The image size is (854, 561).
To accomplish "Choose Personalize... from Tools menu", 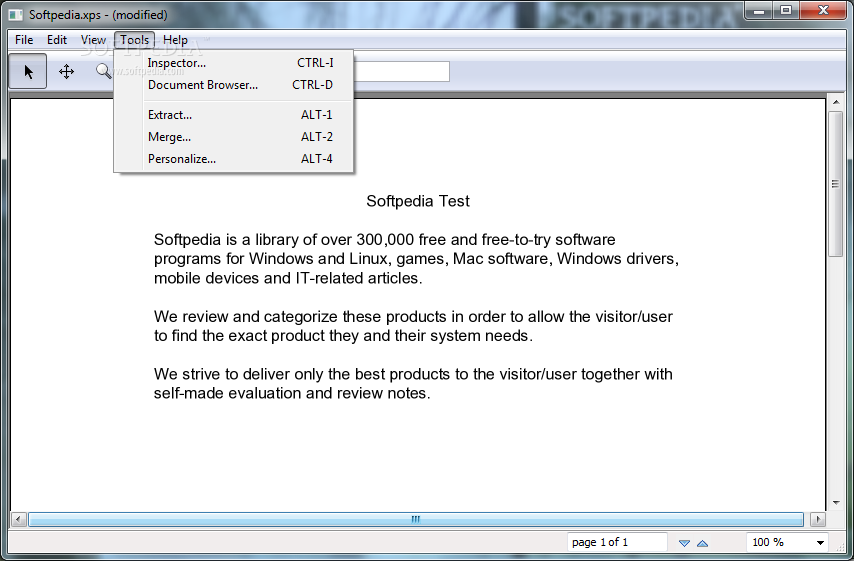I will tap(234, 159).
